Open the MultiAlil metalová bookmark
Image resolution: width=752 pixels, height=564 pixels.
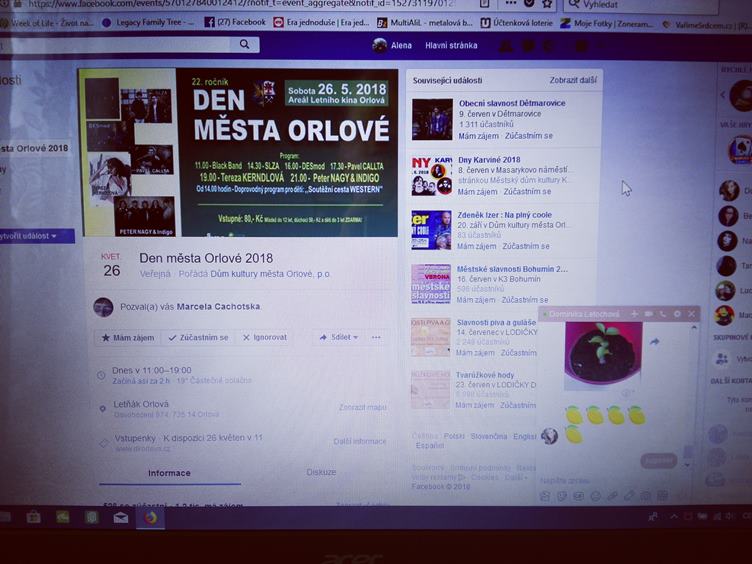pyautogui.click(x=425, y=23)
